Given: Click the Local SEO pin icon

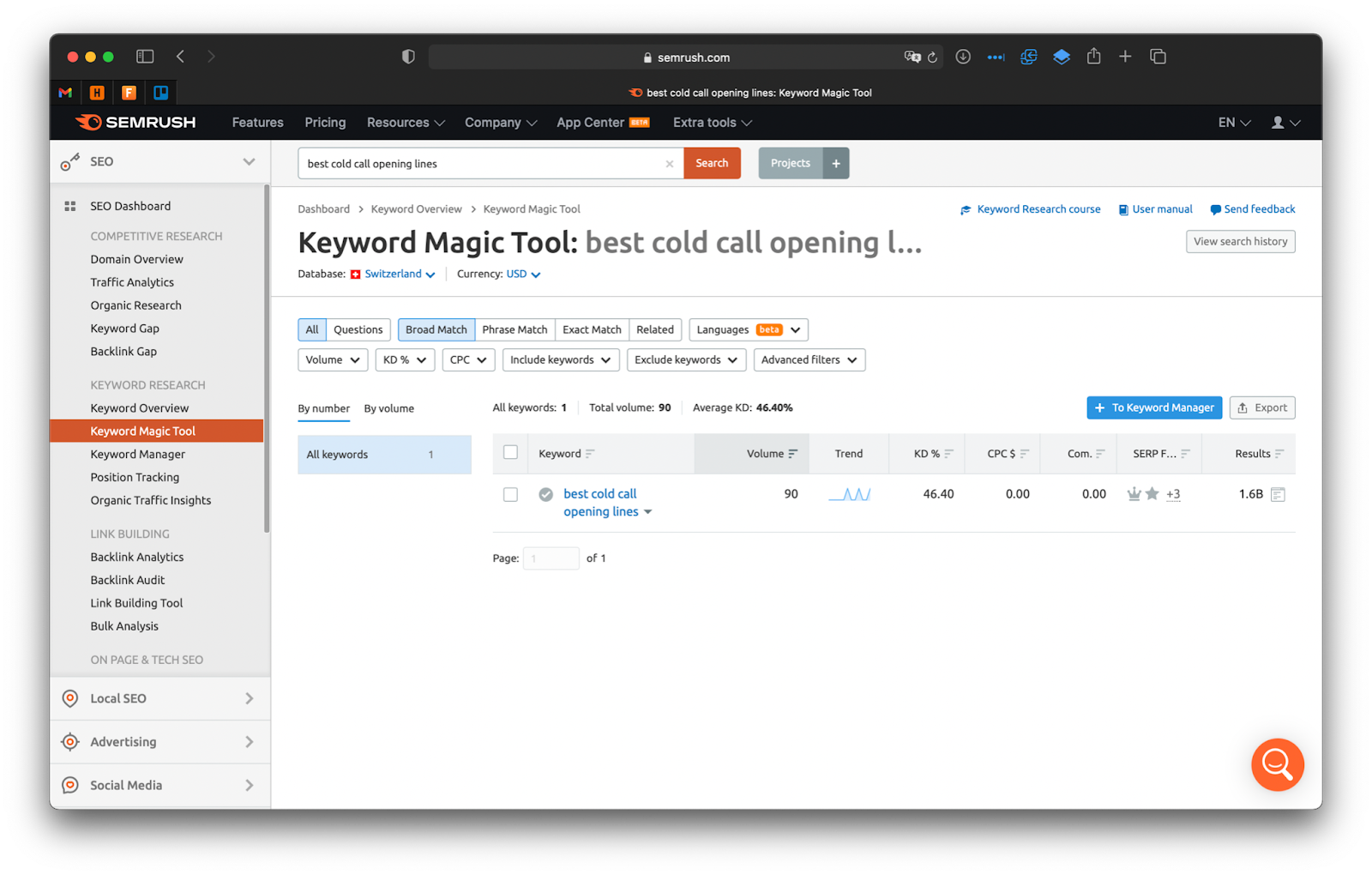Looking at the screenshot, I should (70, 698).
